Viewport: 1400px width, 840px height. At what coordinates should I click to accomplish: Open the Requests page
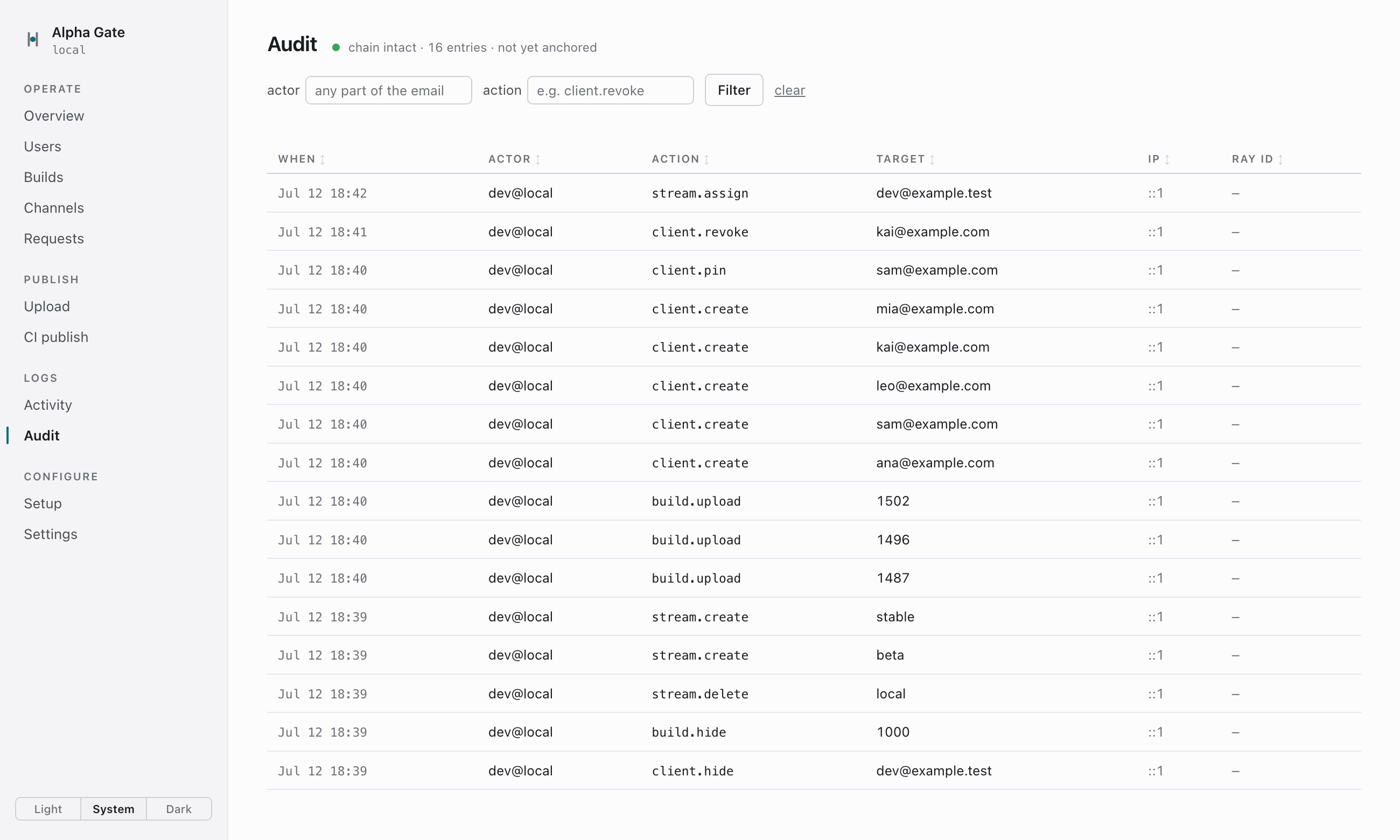tap(54, 239)
